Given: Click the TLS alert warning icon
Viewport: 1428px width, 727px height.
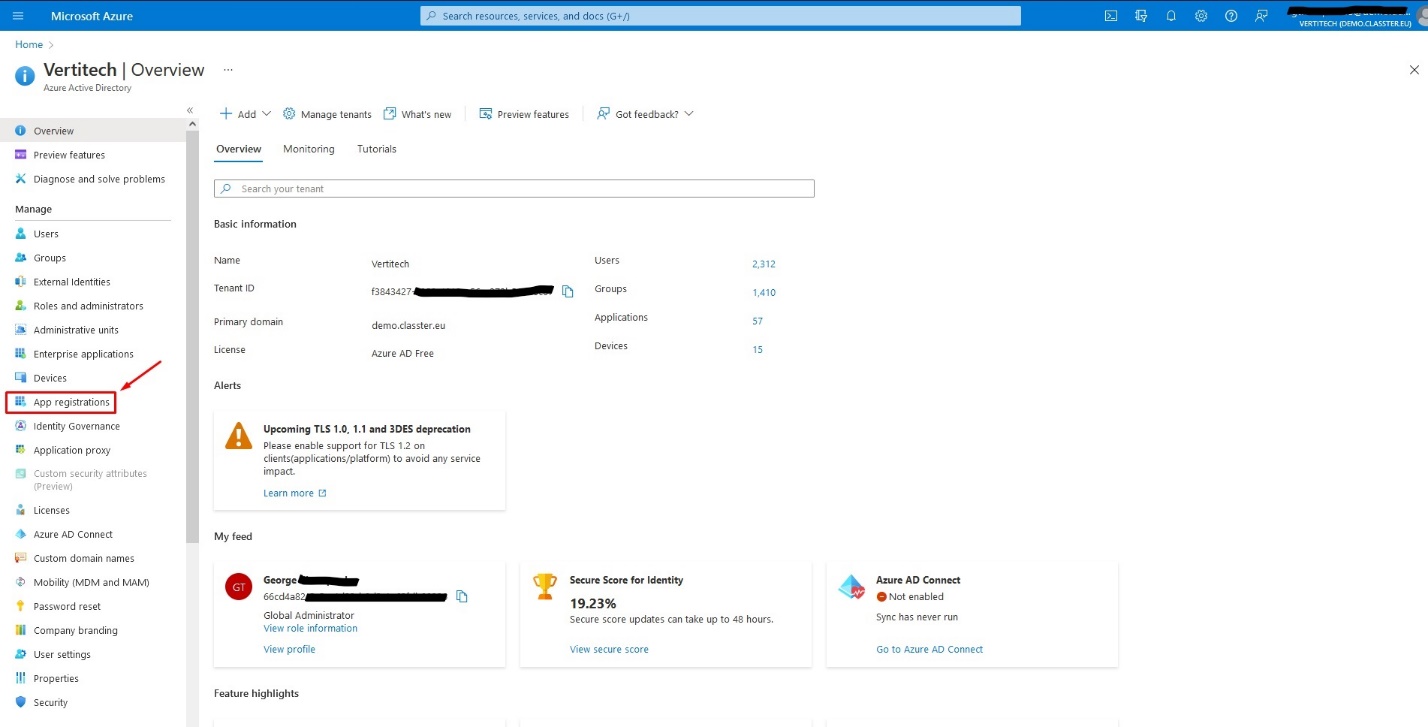Looking at the screenshot, I should [239, 435].
